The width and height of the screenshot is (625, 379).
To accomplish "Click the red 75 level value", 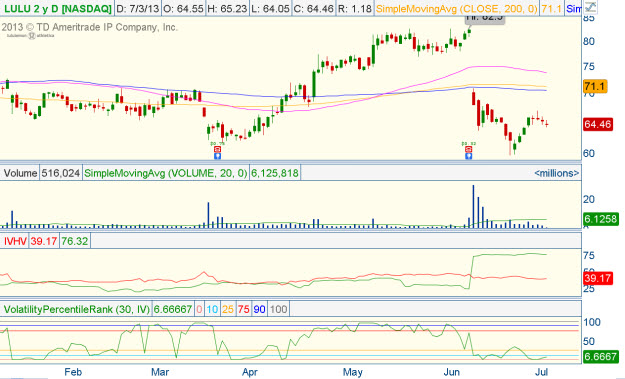I will coord(244,309).
